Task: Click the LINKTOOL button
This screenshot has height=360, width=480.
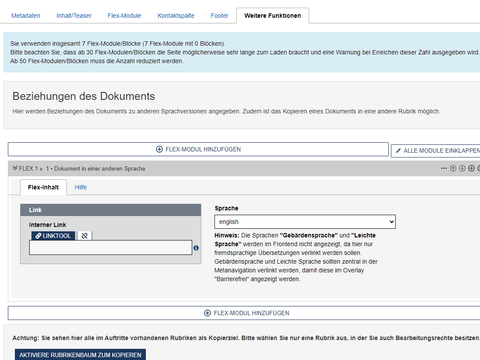Action: [x=53, y=236]
